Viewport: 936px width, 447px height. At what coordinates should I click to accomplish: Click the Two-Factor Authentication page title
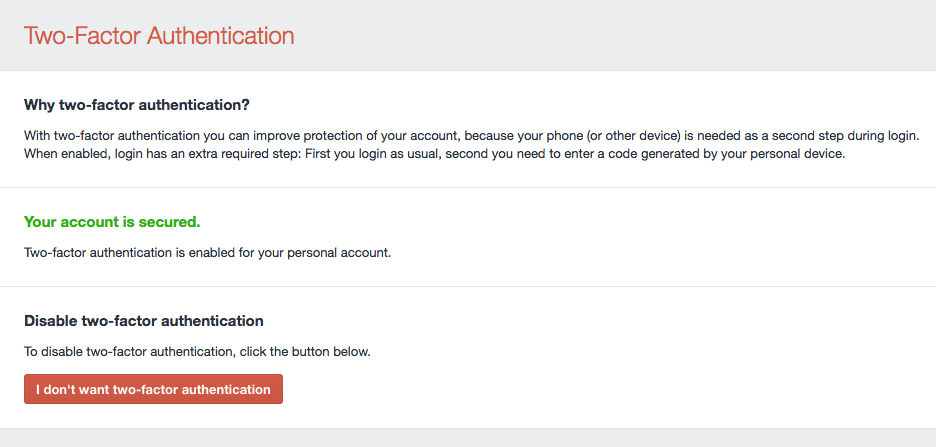(159, 36)
